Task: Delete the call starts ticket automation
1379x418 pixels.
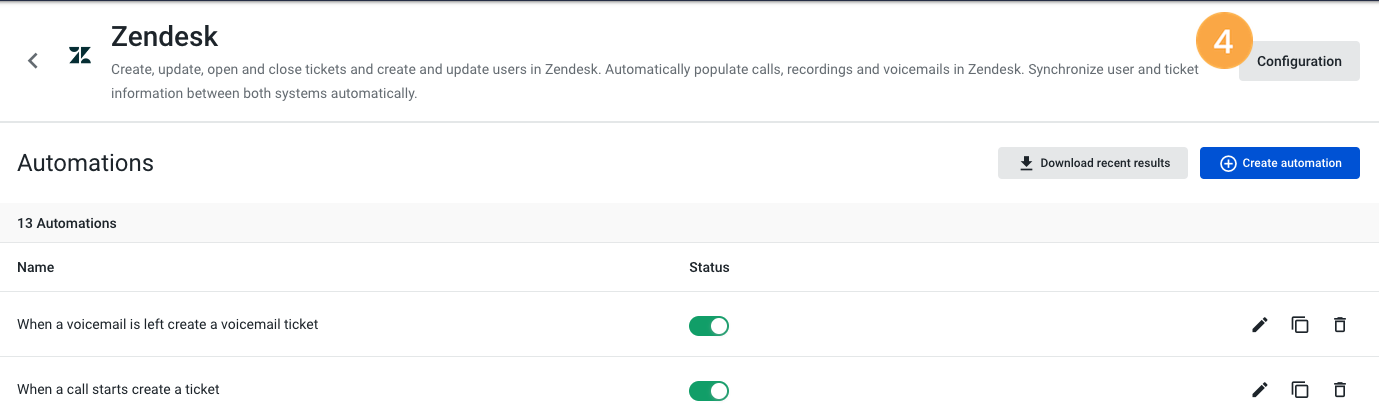Action: tap(1340, 389)
